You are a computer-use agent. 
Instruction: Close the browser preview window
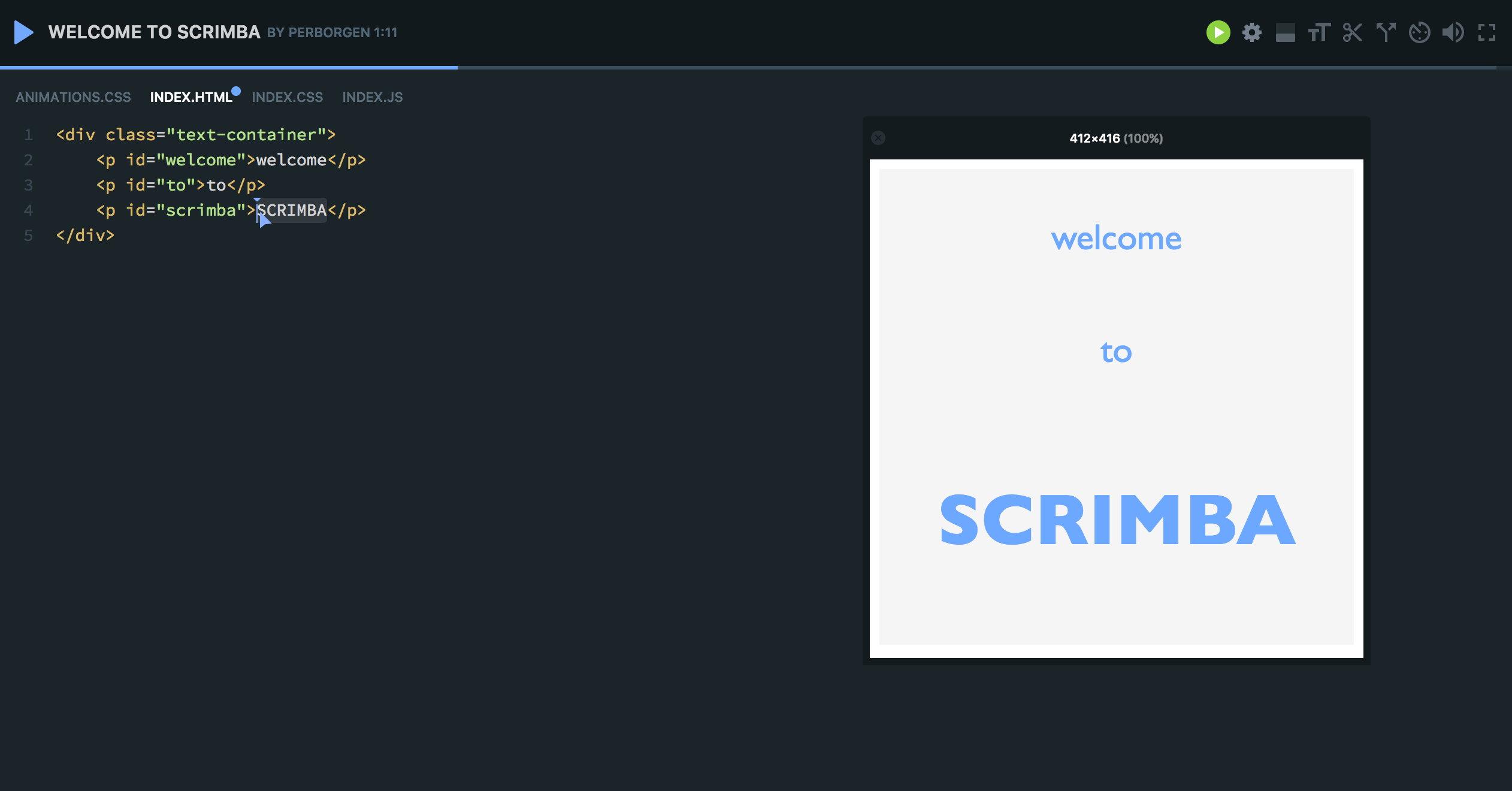[878, 138]
